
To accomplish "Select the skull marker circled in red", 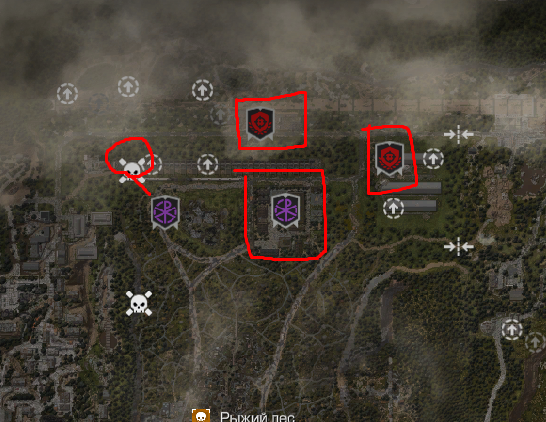I will tap(131, 170).
